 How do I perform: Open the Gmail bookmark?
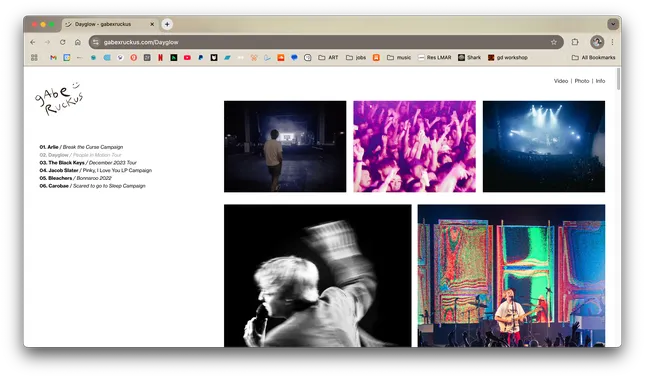point(53,58)
